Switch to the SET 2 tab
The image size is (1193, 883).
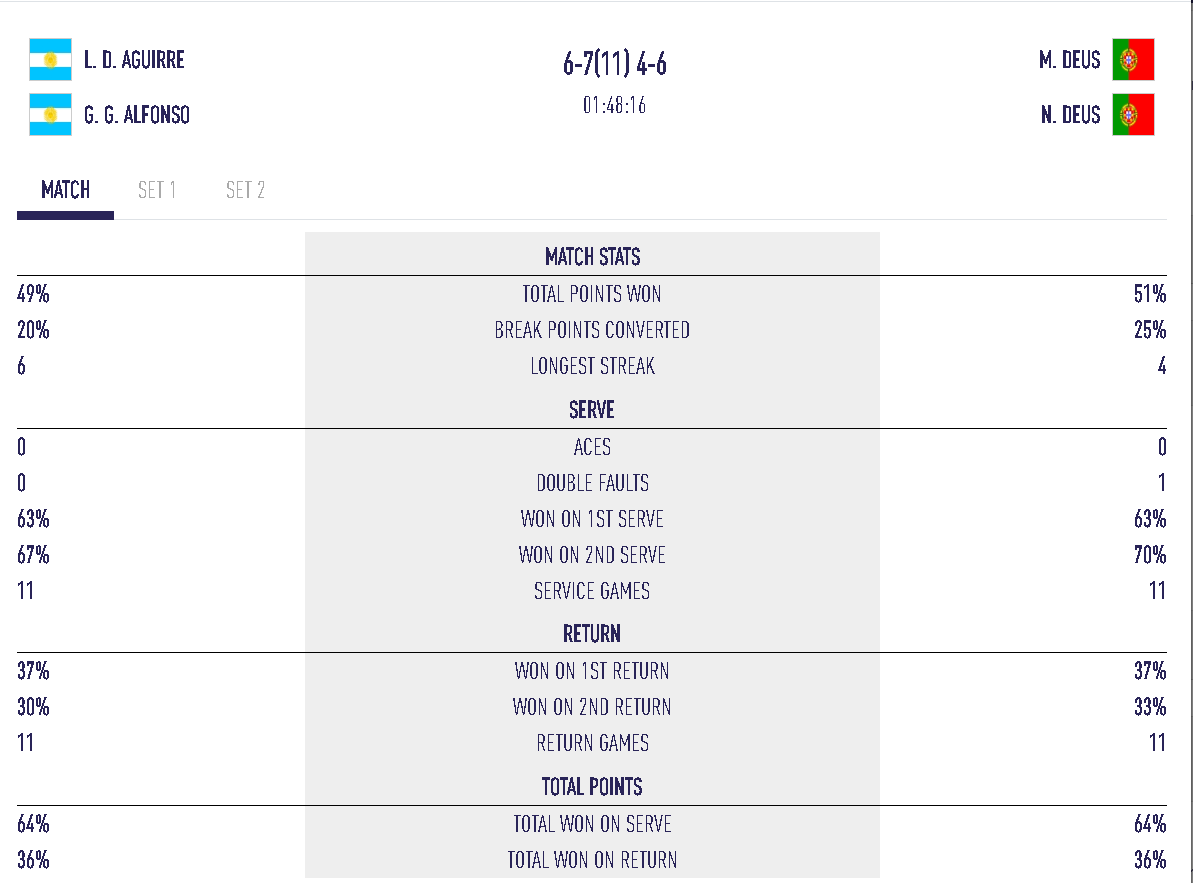click(x=245, y=190)
